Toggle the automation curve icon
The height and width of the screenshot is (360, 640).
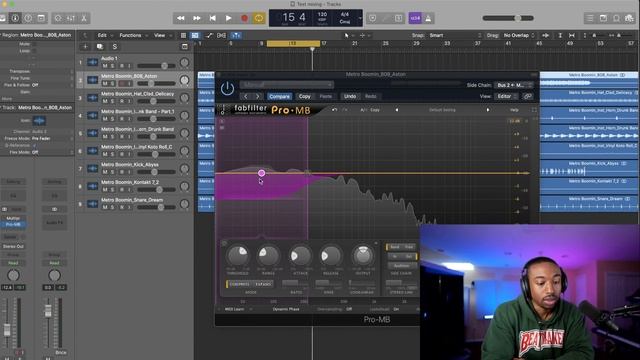(209, 36)
